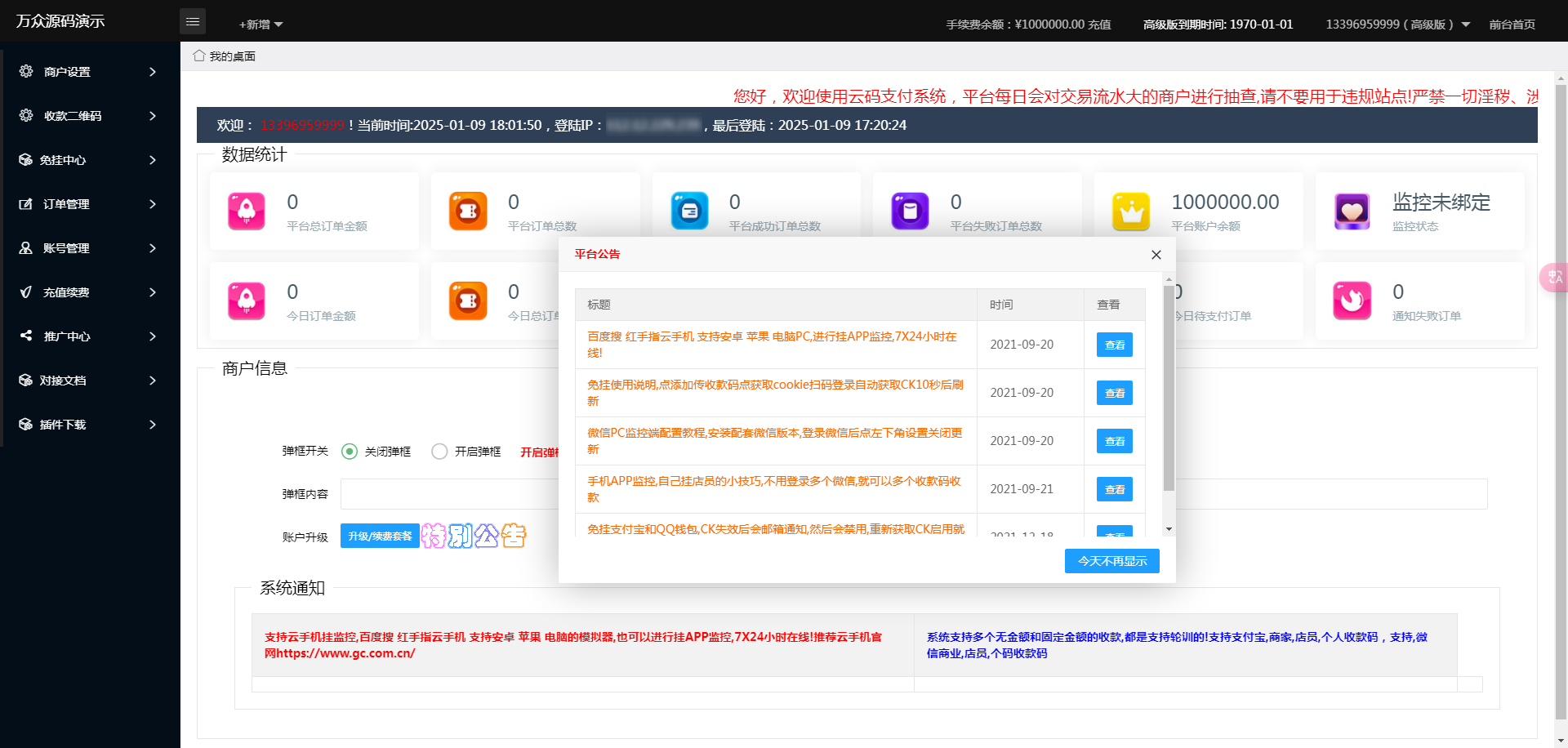Select the 商户设置 gear icon in the sidebar
The width and height of the screenshot is (1568, 748).
[24, 71]
